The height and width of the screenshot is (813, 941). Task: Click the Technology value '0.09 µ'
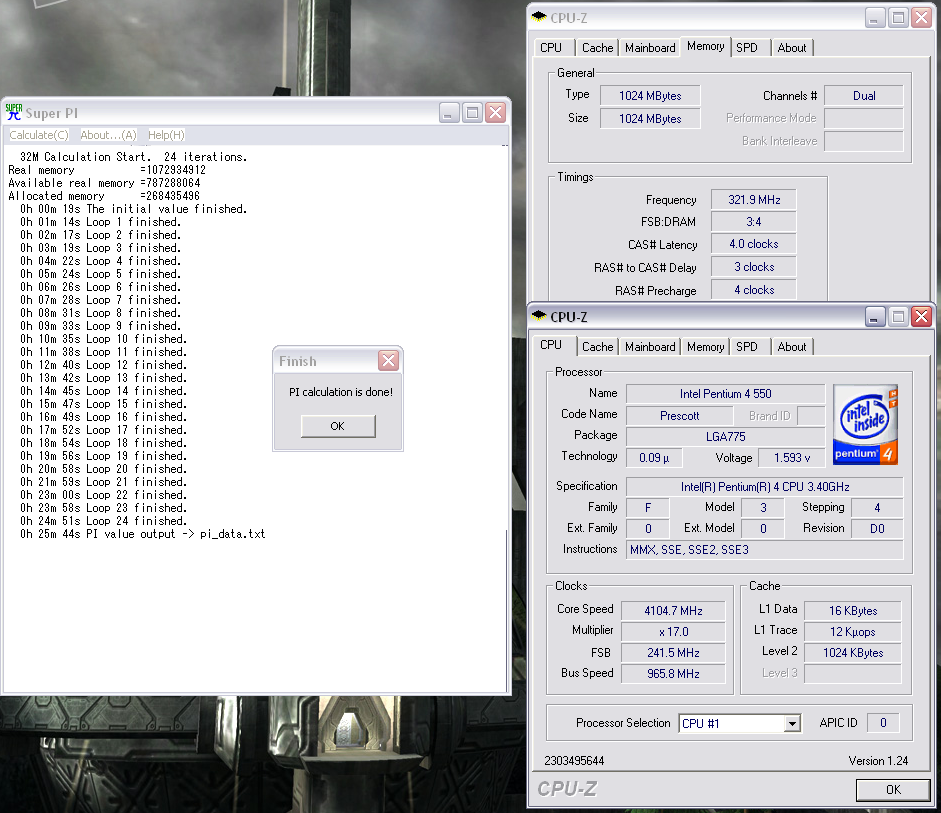[654, 458]
